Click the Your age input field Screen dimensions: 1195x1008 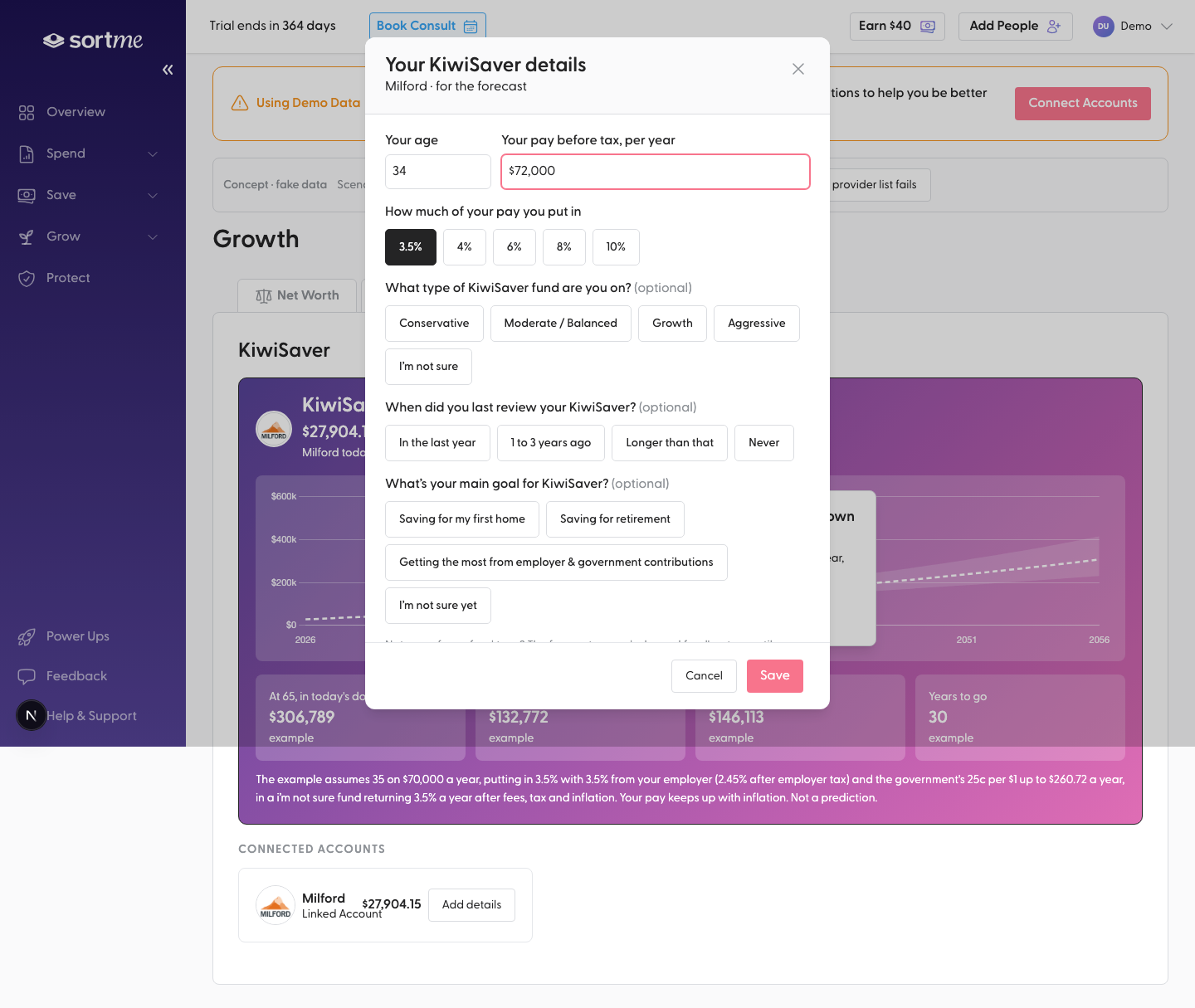[x=438, y=172]
